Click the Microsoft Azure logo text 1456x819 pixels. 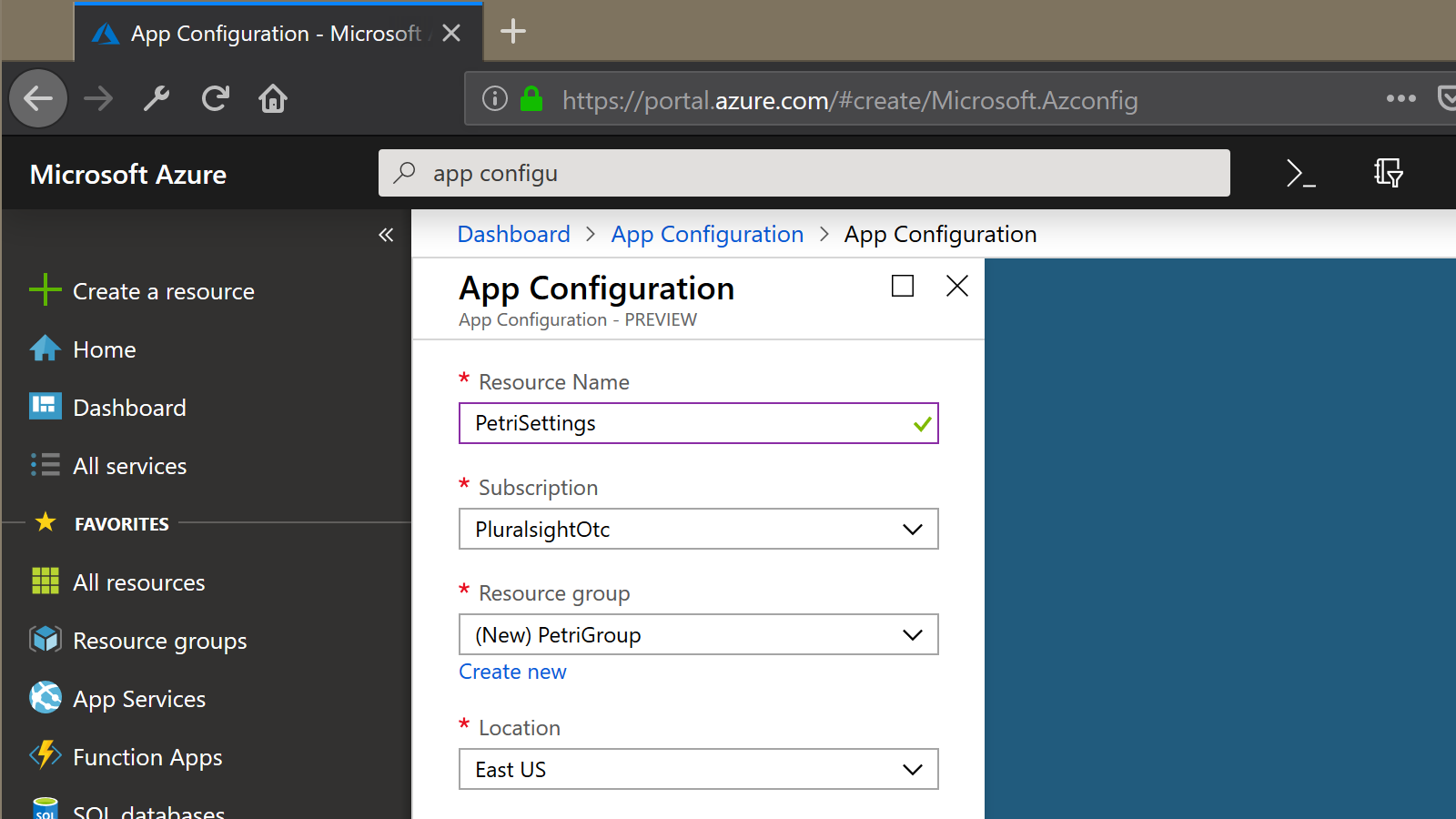pyautogui.click(x=128, y=175)
